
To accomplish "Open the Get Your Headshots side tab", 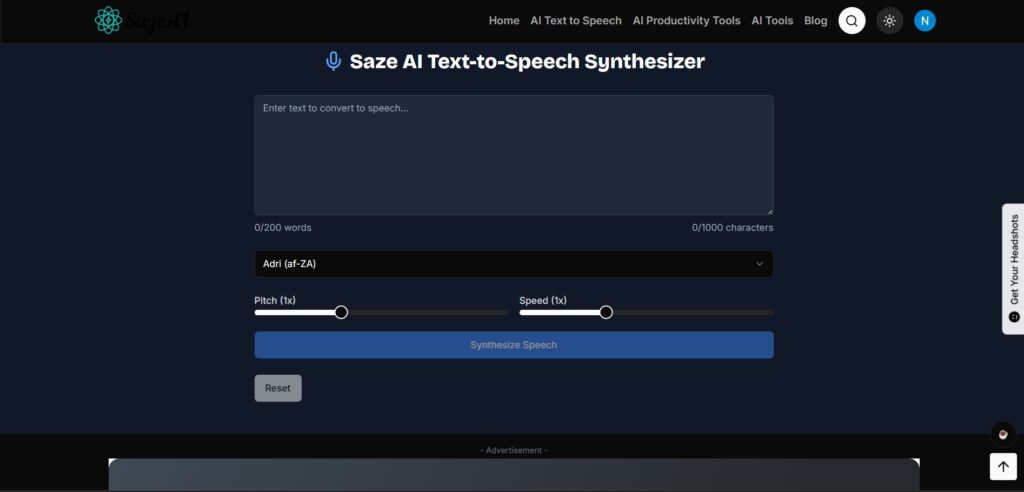I will pos(1014,269).
